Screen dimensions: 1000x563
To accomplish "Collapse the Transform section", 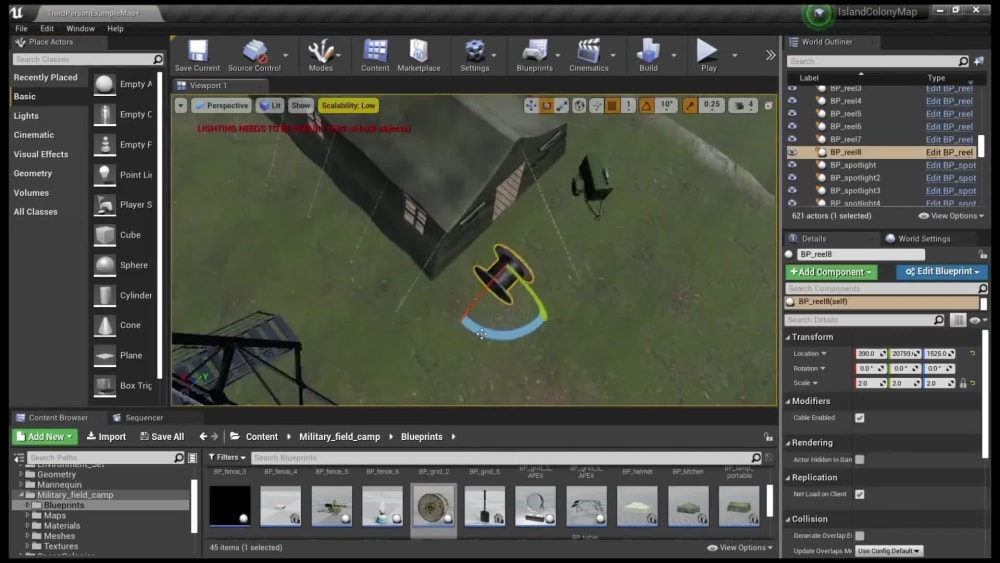I will 788,337.
